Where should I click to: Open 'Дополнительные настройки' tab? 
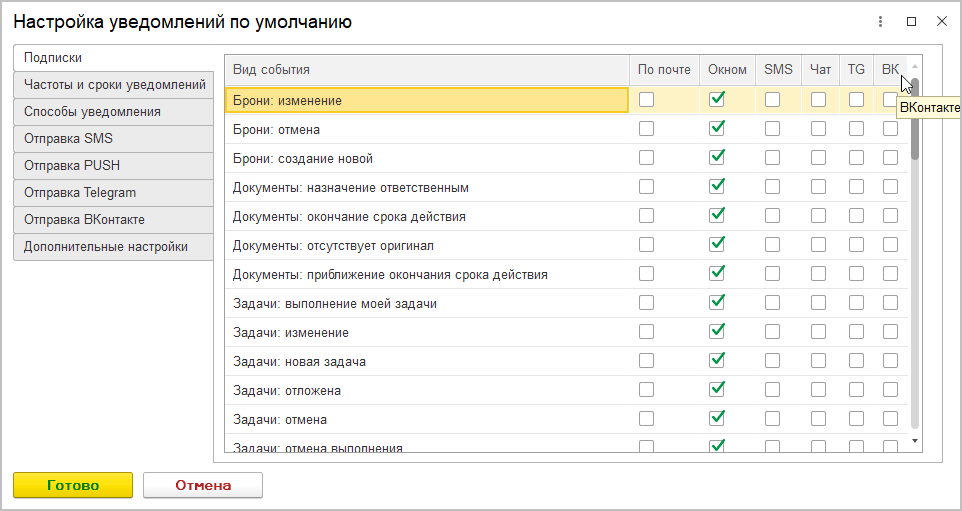click(x=114, y=247)
